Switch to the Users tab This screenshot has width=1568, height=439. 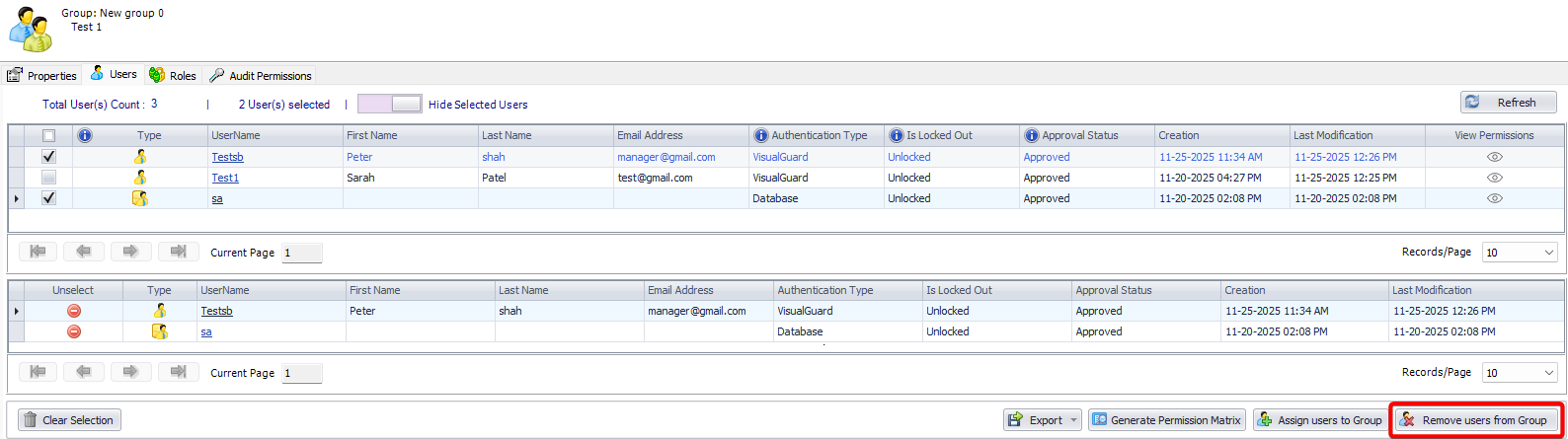click(114, 74)
